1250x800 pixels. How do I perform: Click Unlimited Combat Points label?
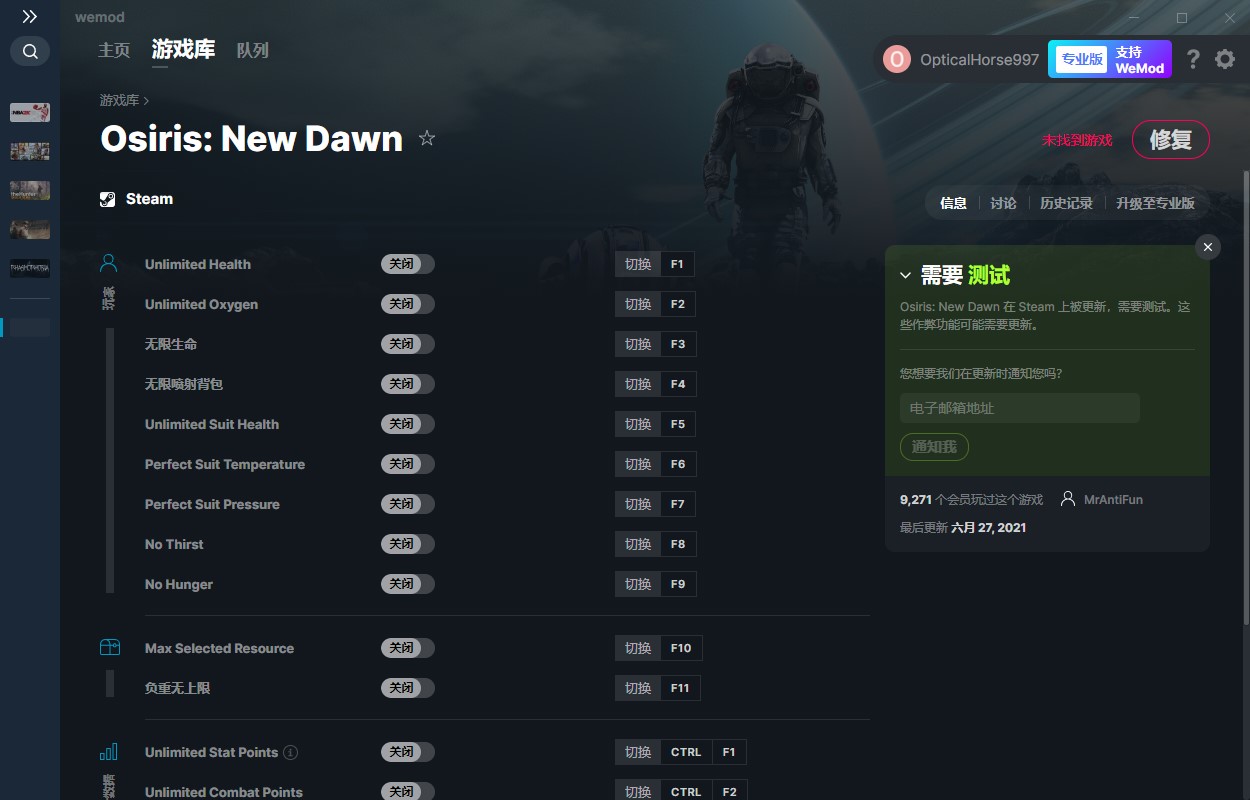(x=224, y=792)
